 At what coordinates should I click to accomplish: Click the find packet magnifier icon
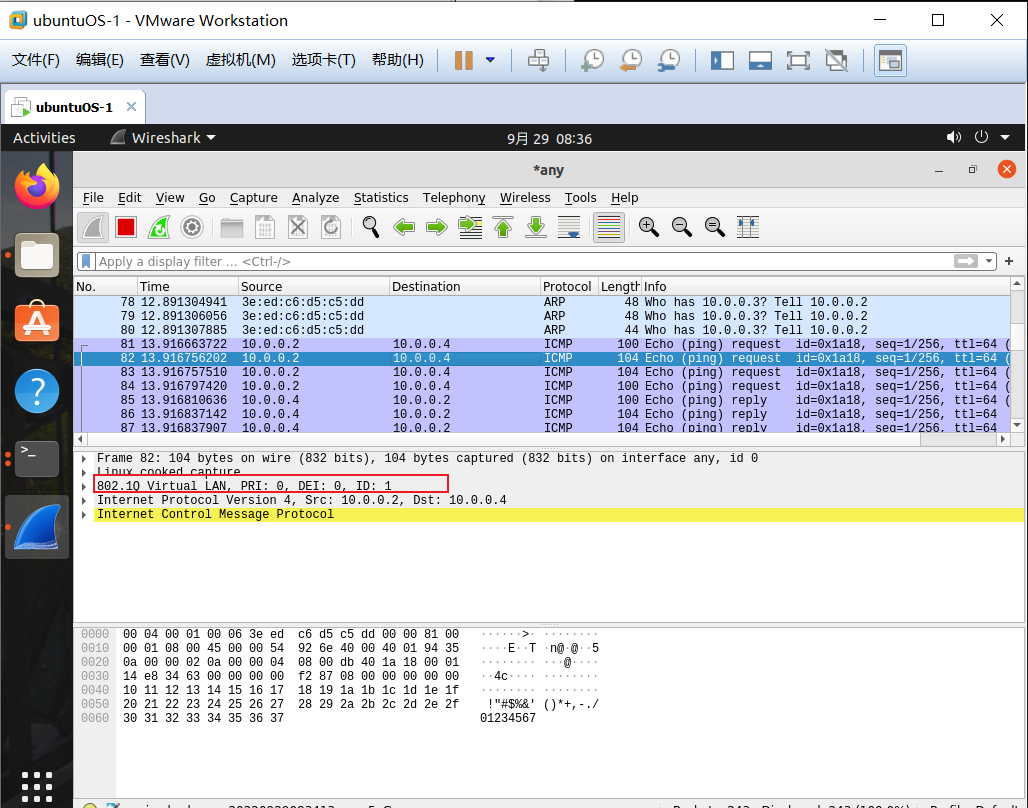pos(371,227)
